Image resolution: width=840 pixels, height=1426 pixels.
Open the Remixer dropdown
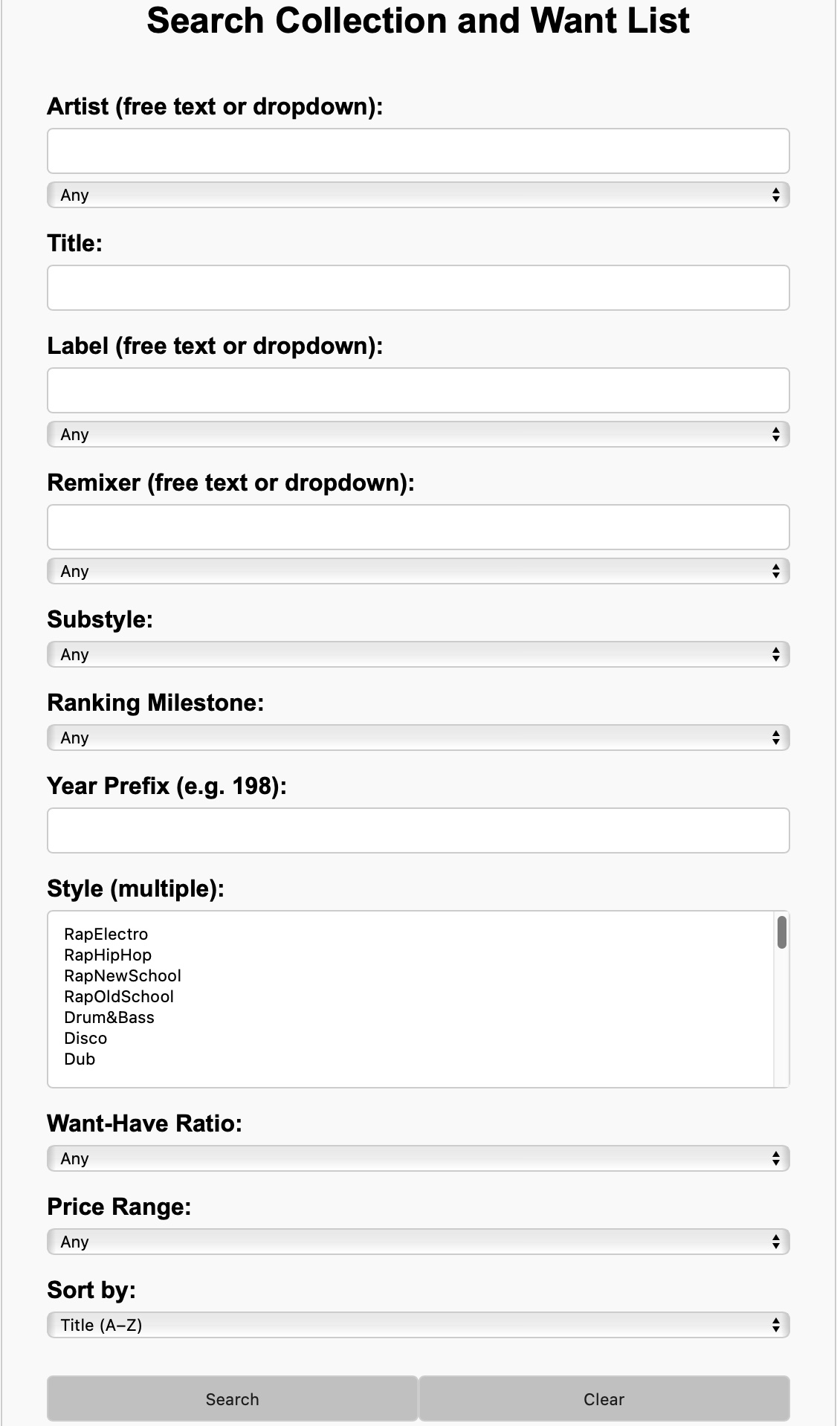tap(418, 571)
